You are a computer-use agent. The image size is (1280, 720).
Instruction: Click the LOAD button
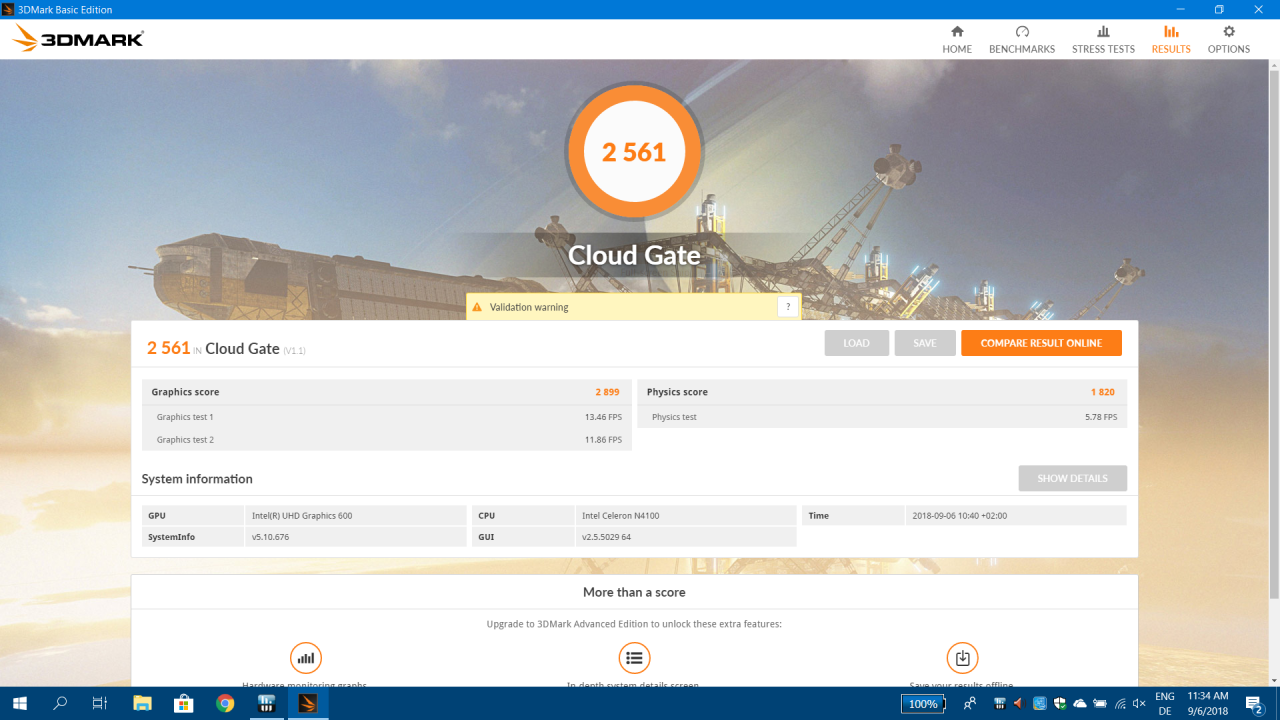pyautogui.click(x=856, y=343)
